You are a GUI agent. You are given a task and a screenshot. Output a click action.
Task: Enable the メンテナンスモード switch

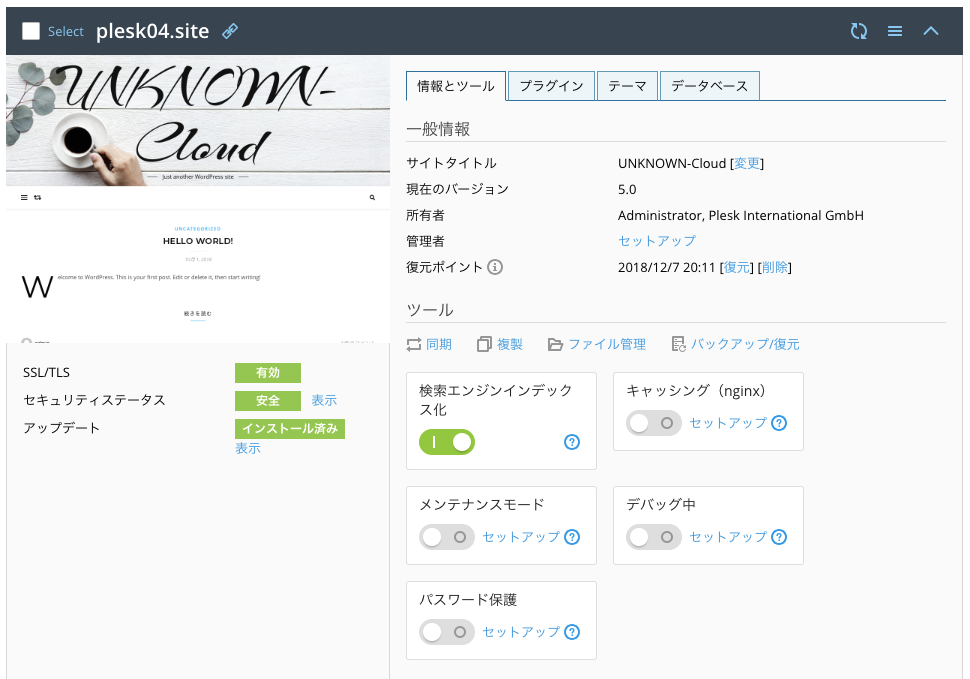point(446,537)
